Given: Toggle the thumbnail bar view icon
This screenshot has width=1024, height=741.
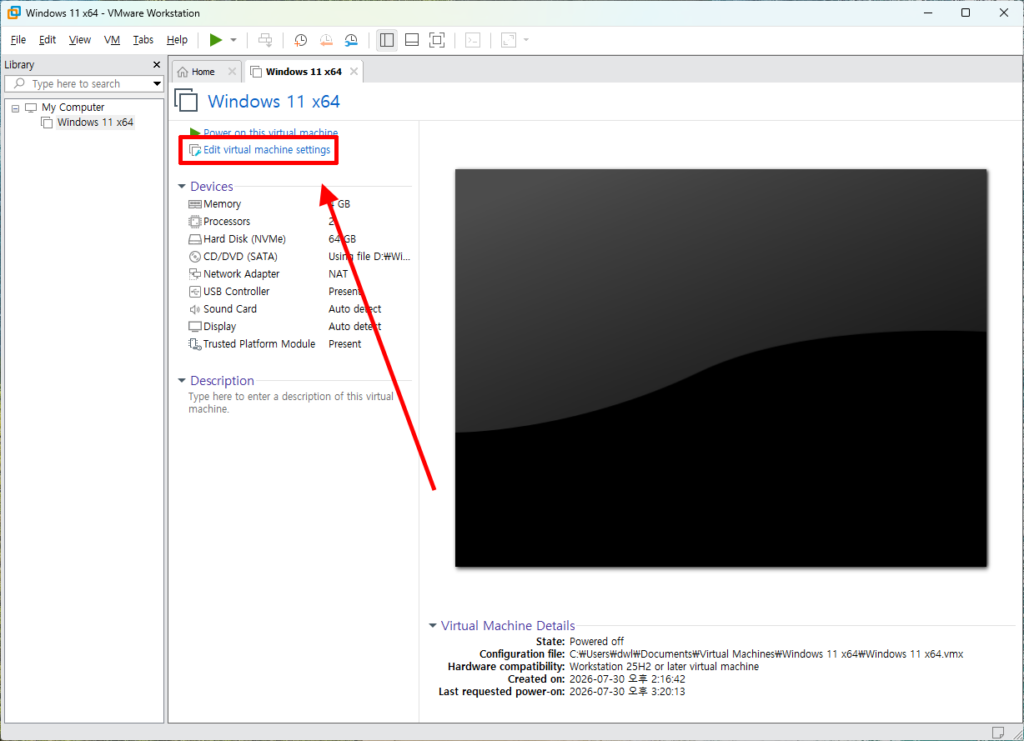Looking at the screenshot, I should point(412,40).
